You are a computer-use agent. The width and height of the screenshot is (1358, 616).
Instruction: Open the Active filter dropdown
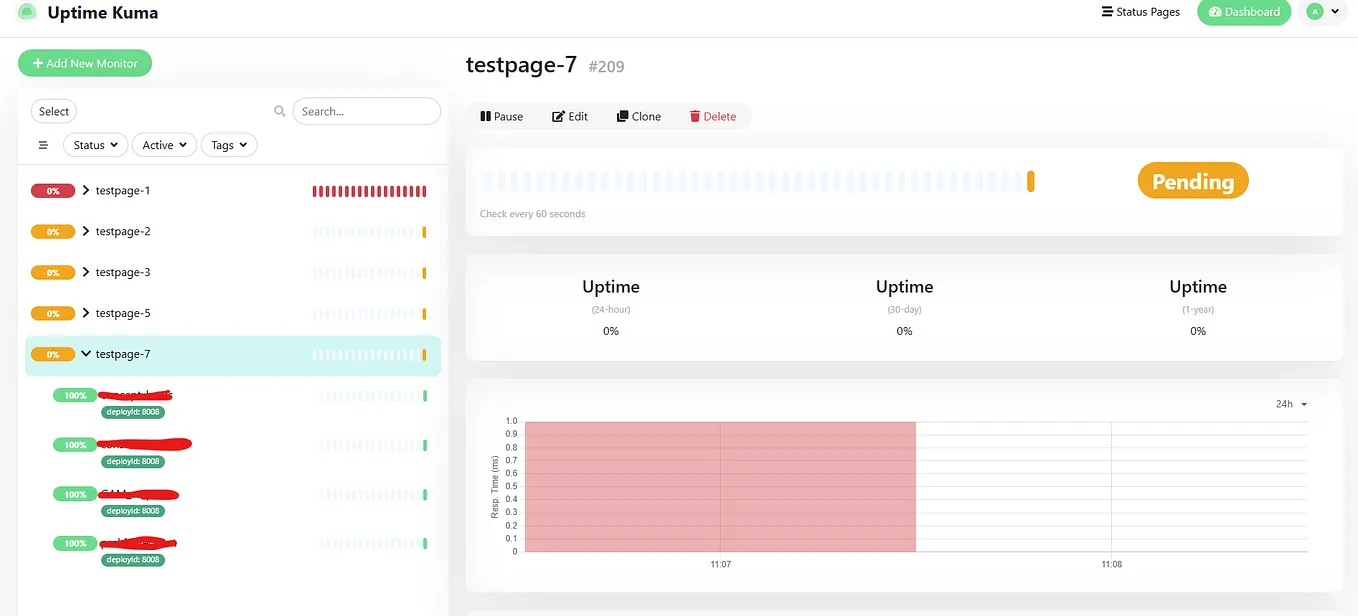click(x=163, y=145)
